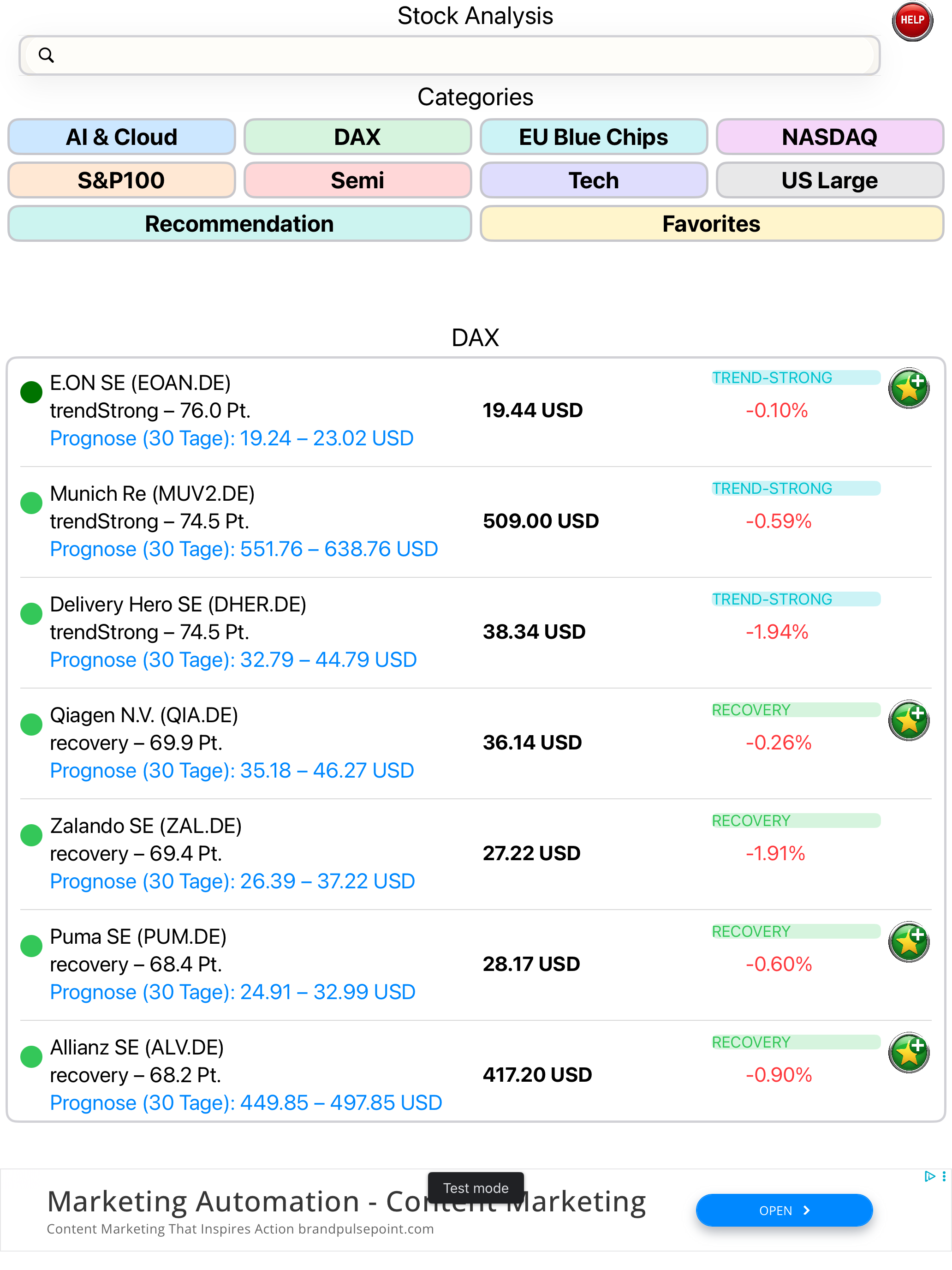Image resolution: width=952 pixels, height=1270 pixels.
Task: Click the Qiagen green status dot
Action: click(x=31, y=725)
